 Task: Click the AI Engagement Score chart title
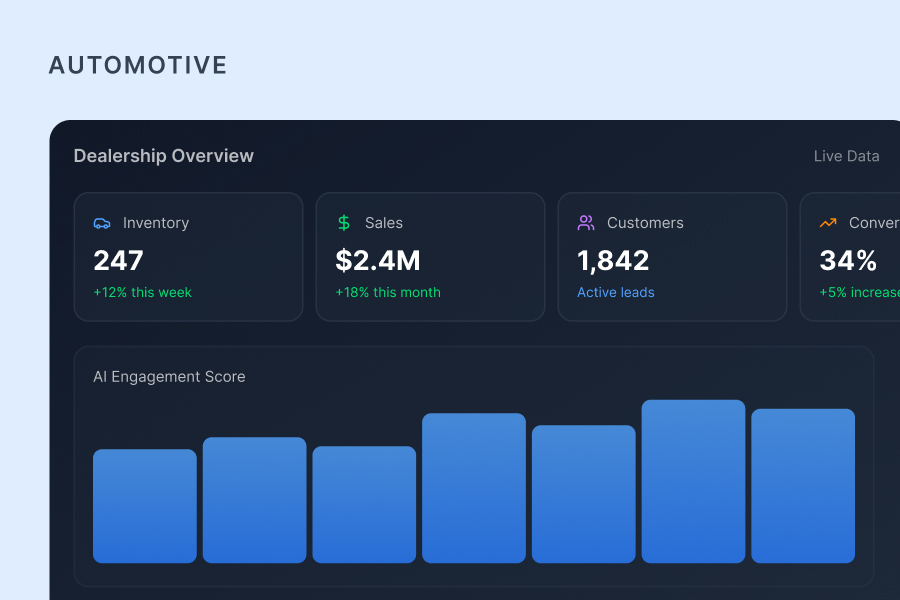click(169, 377)
